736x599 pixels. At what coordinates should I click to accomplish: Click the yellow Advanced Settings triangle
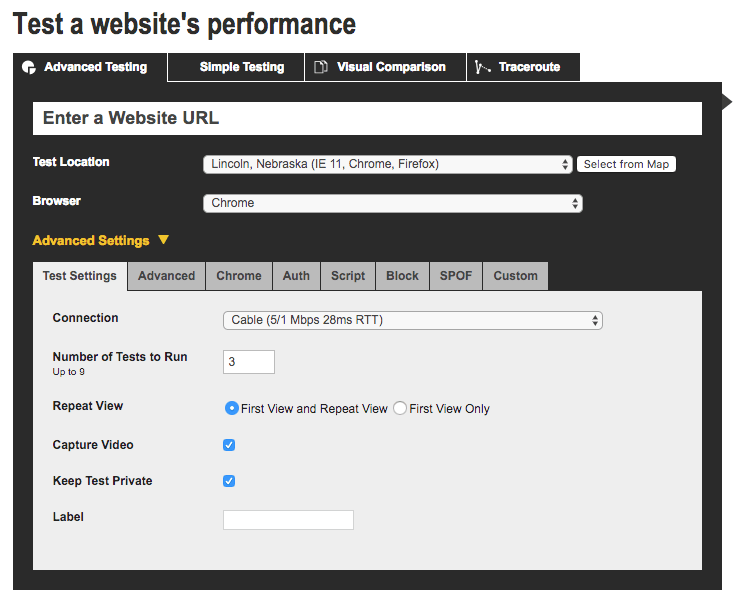pyautogui.click(x=163, y=240)
